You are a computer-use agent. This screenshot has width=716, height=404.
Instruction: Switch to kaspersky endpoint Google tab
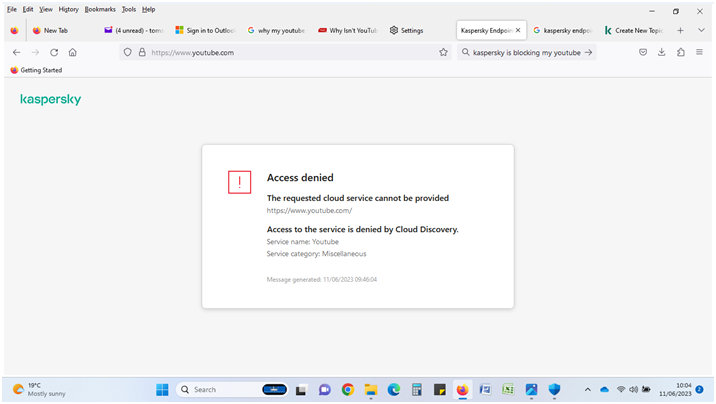563,31
